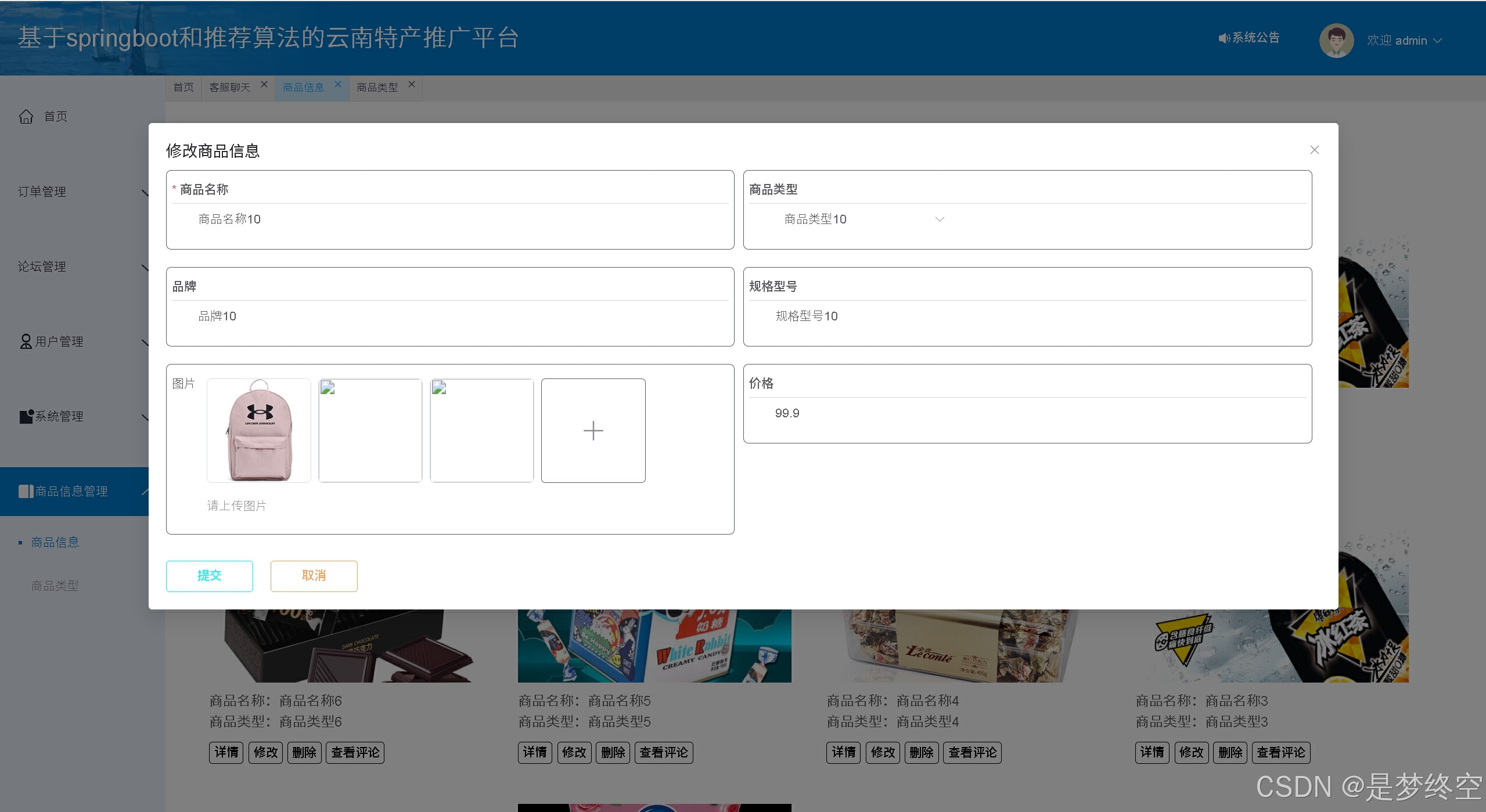Screen dimensions: 1486x812
Task: Expand the 论坛管理 sidebar menu
Action: pyautogui.click(x=42, y=266)
